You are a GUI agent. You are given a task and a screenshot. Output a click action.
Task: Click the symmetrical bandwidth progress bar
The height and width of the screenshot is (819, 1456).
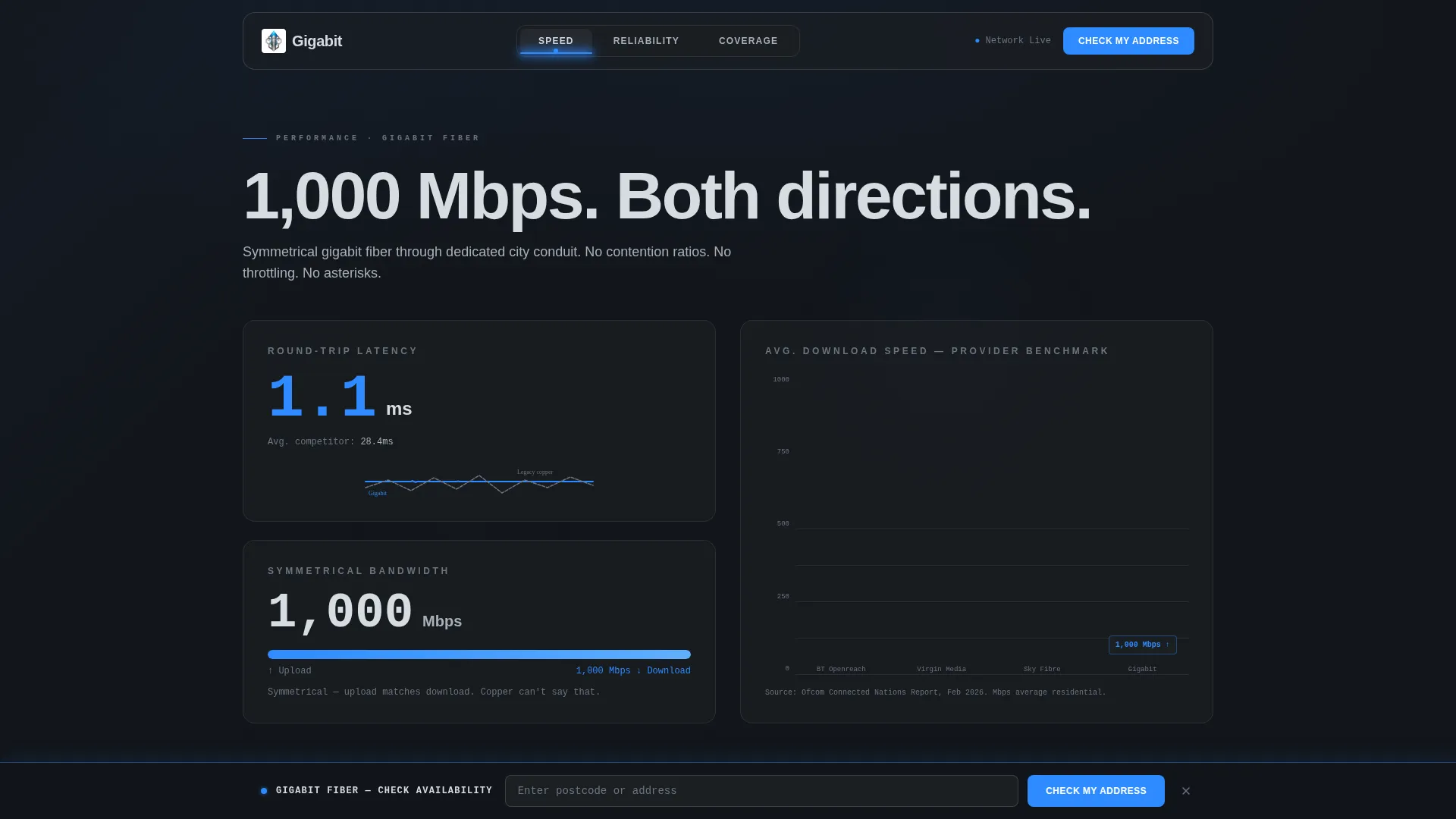[x=479, y=654]
